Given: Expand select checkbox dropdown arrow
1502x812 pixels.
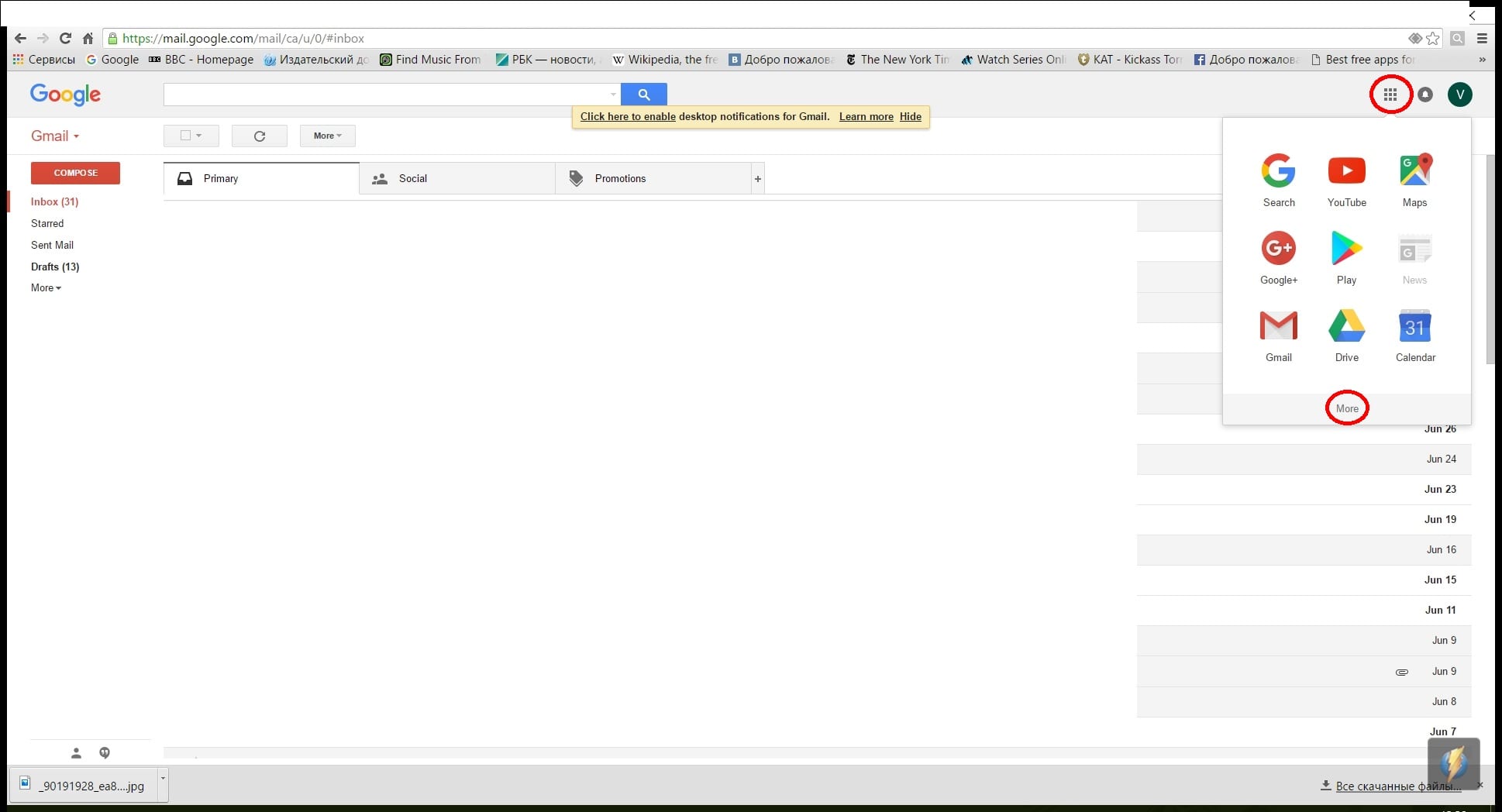Looking at the screenshot, I should [199, 136].
